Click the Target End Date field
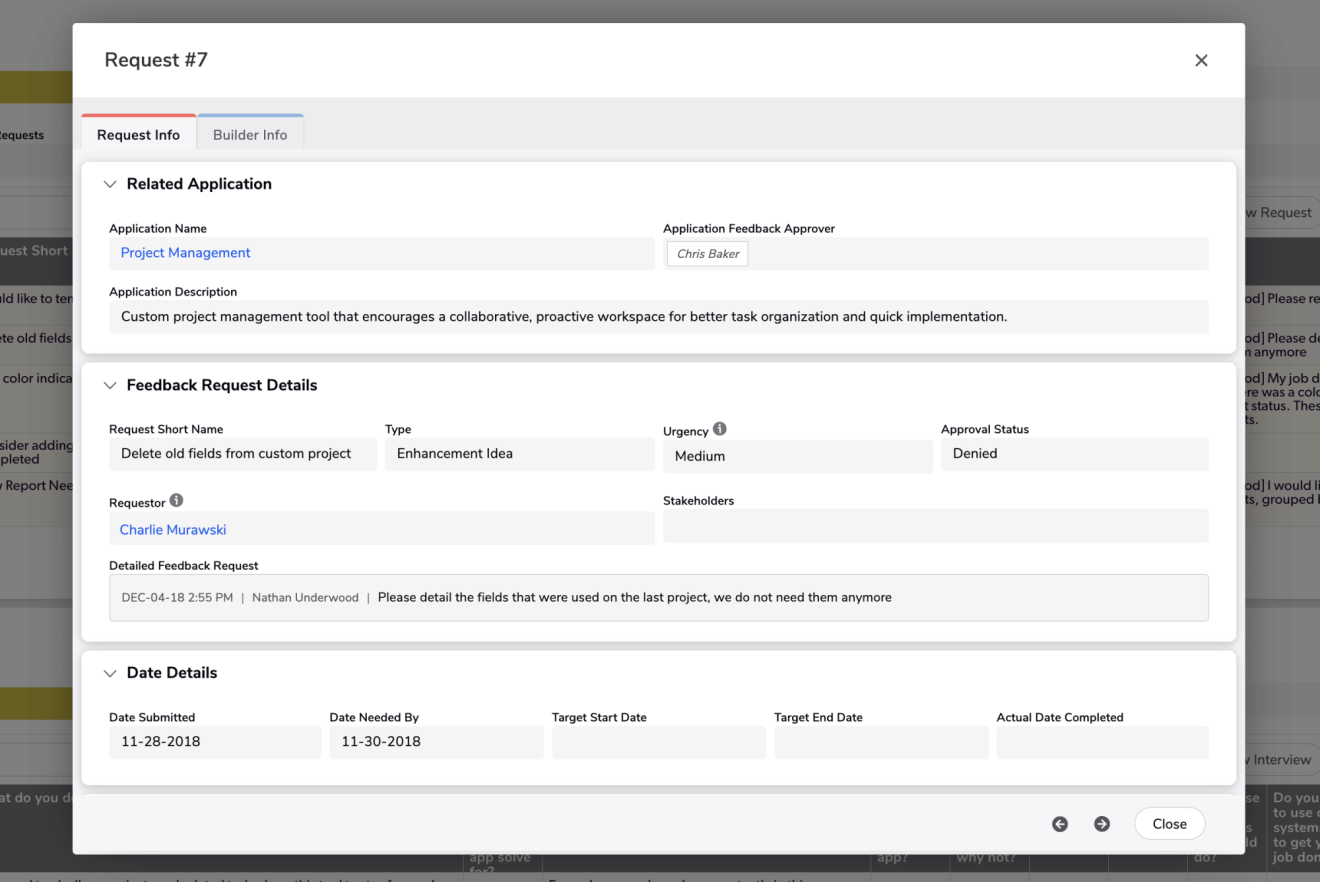This screenshot has height=882, width=1320. [880, 742]
